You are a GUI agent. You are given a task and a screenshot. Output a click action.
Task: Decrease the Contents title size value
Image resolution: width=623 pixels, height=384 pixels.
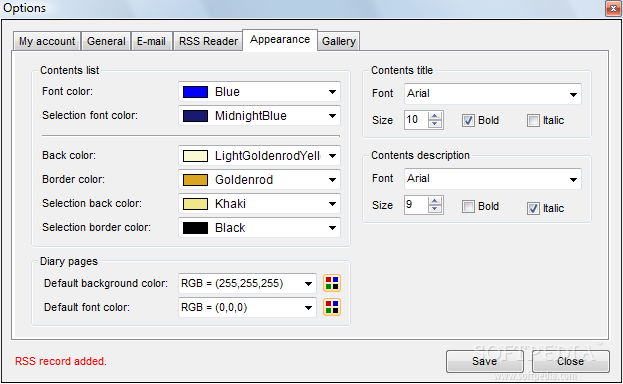(435, 124)
